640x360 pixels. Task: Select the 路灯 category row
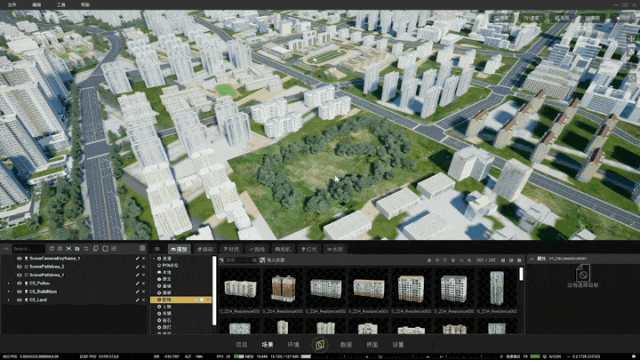point(182,327)
